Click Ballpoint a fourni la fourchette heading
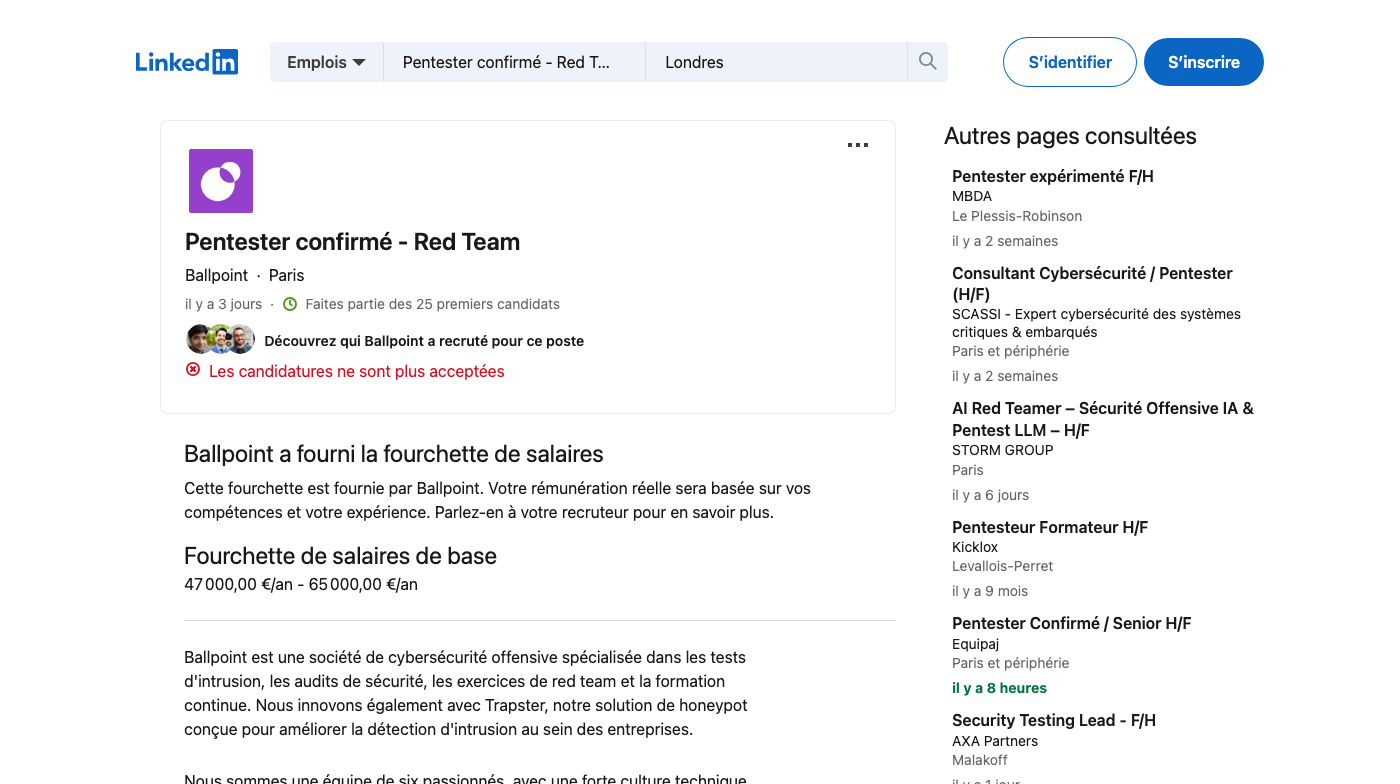Screen dimensions: 1400x784 click(394, 454)
